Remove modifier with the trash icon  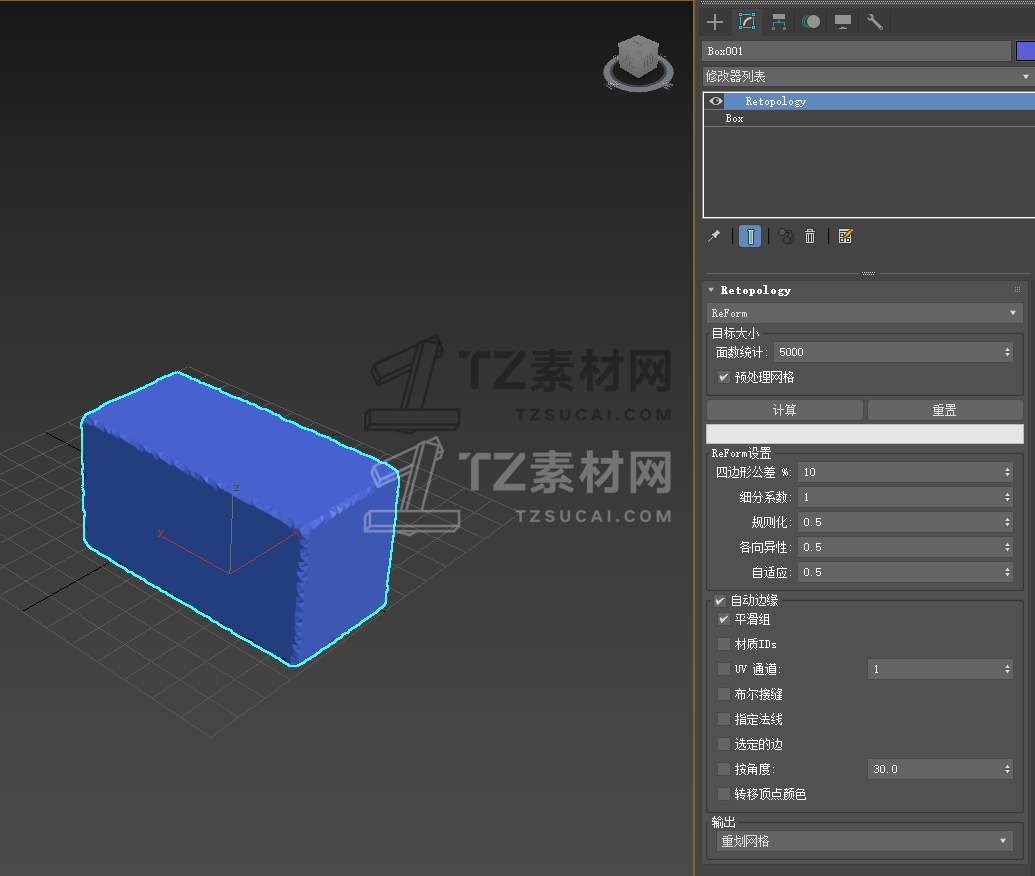pyautogui.click(x=810, y=237)
